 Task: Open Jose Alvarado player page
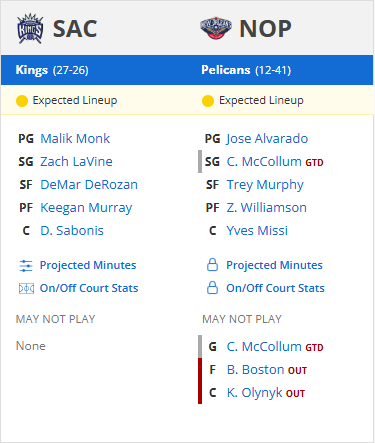[267, 139]
